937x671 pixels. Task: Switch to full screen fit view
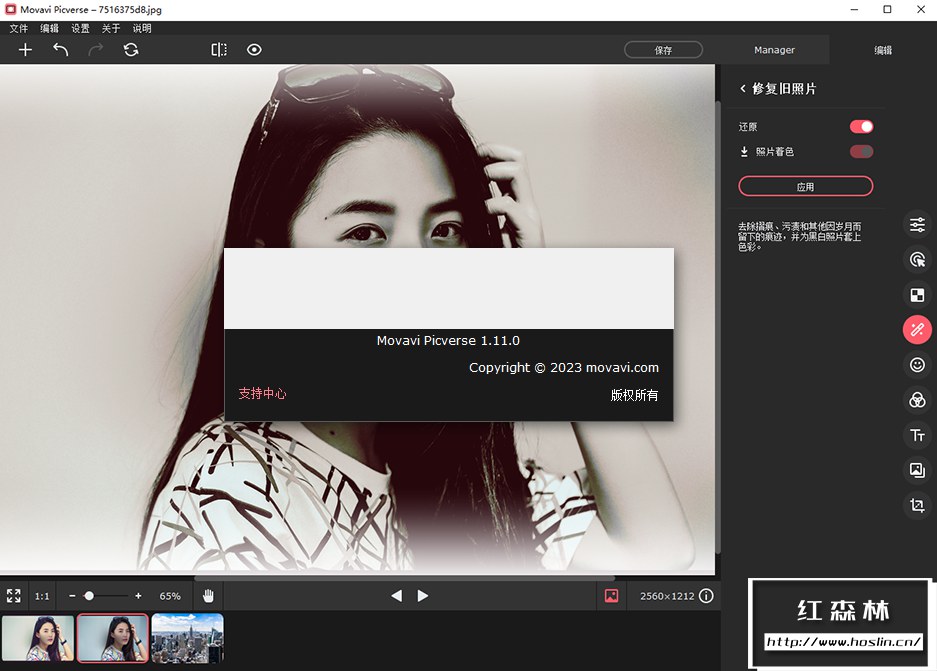pos(14,596)
